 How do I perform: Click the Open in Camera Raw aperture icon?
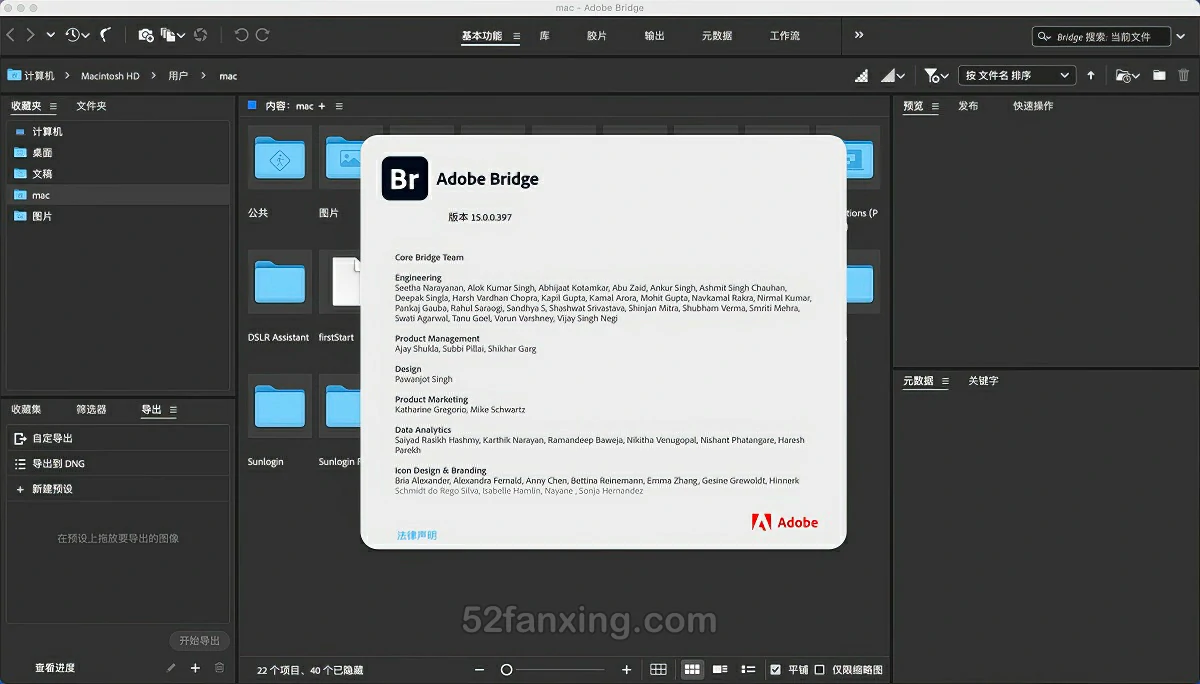[200, 35]
